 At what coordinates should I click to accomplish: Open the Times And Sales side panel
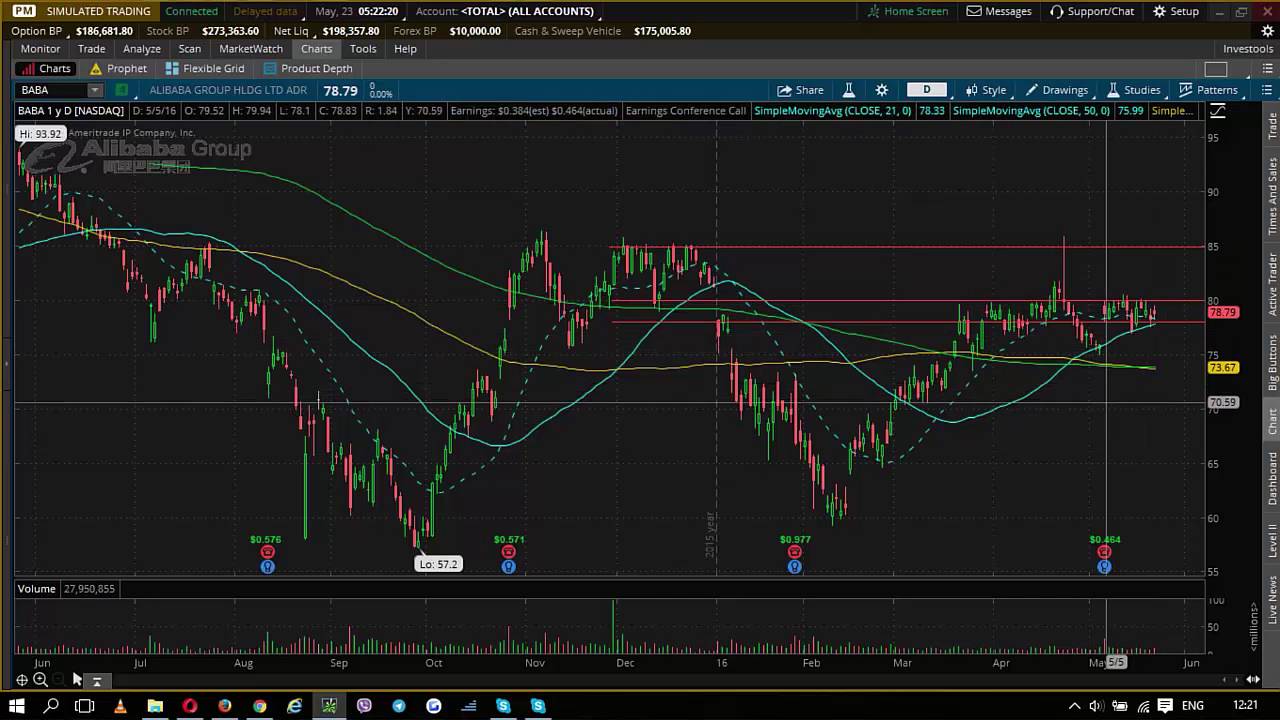[x=1272, y=196]
